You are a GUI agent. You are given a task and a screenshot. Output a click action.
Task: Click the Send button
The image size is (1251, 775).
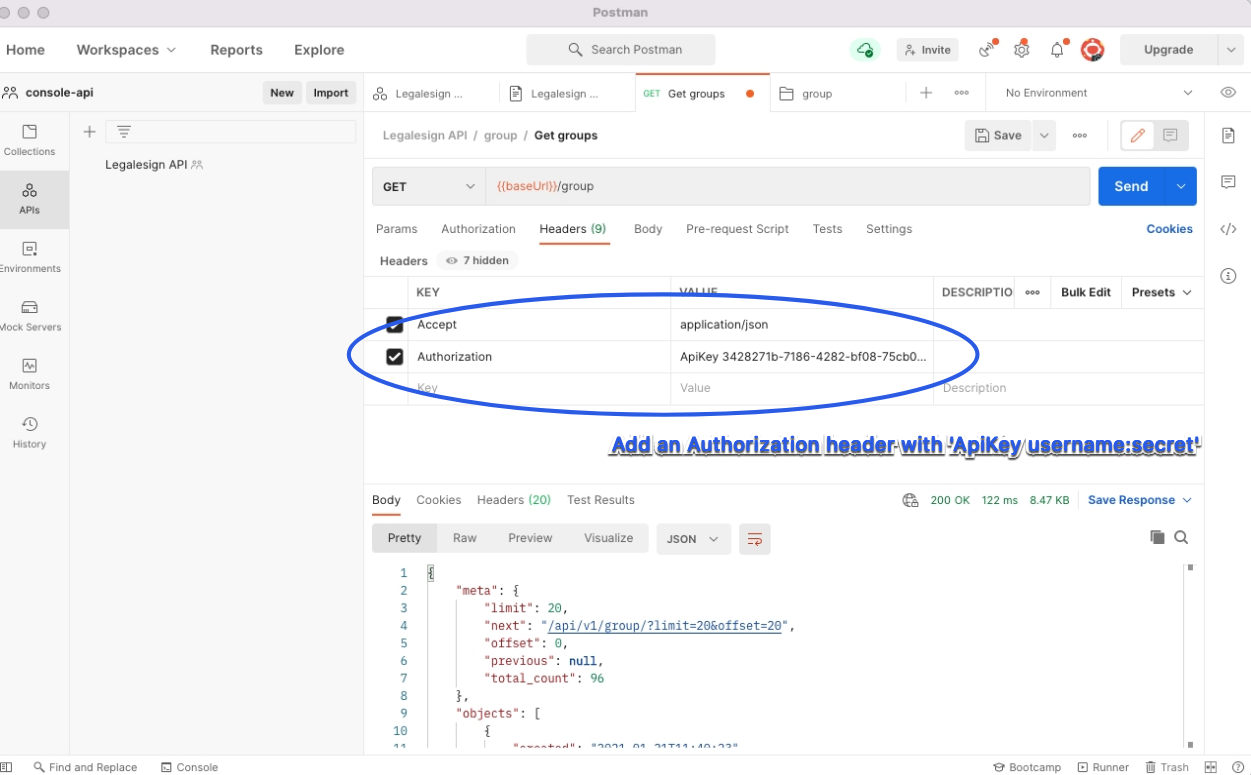click(1131, 186)
